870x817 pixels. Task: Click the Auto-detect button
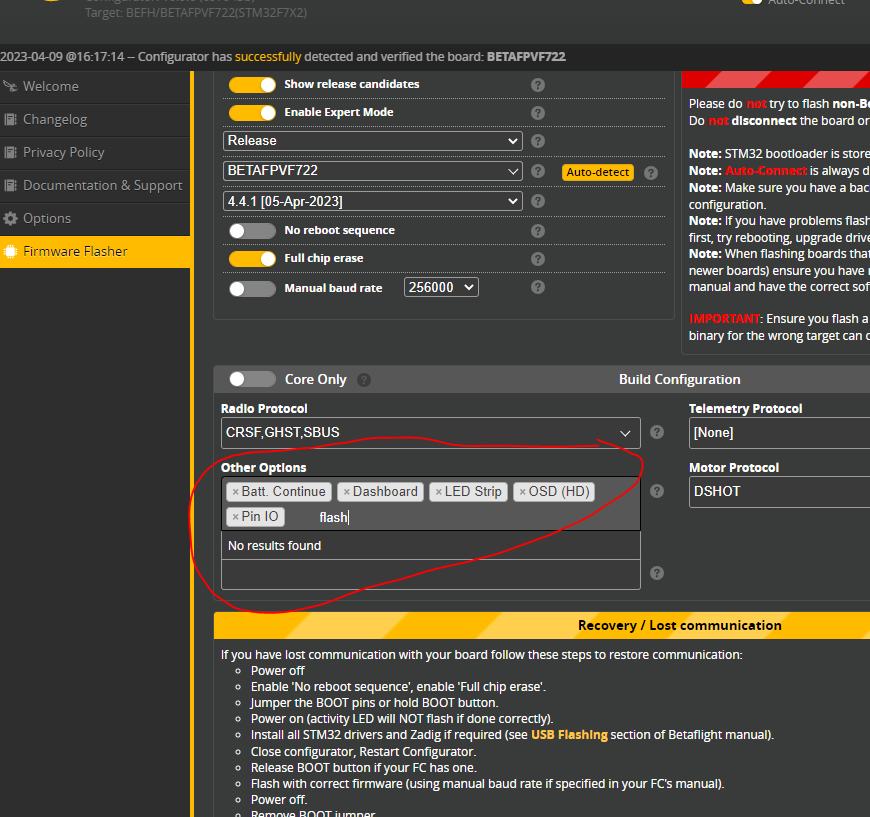597,172
